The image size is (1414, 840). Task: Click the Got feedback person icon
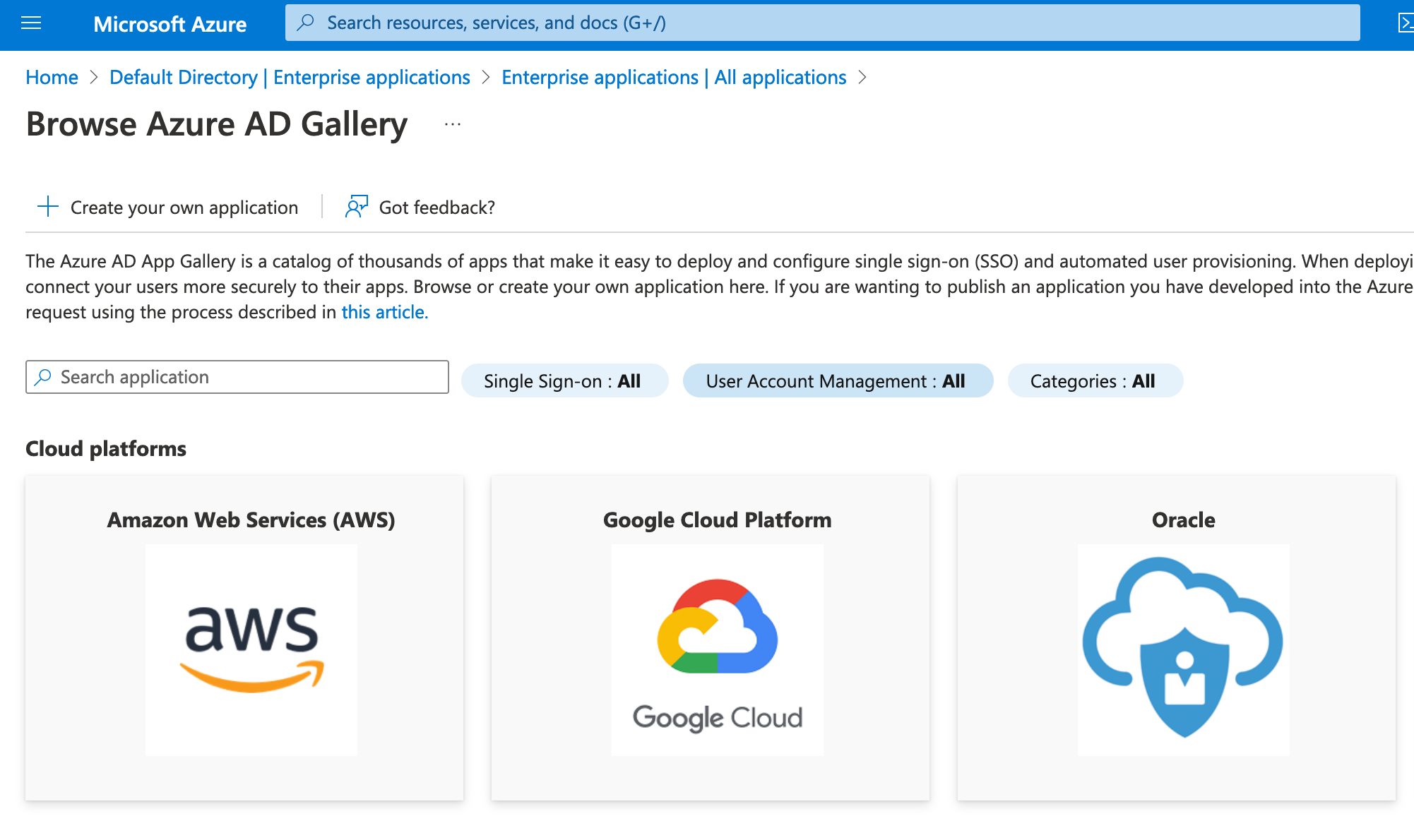357,207
